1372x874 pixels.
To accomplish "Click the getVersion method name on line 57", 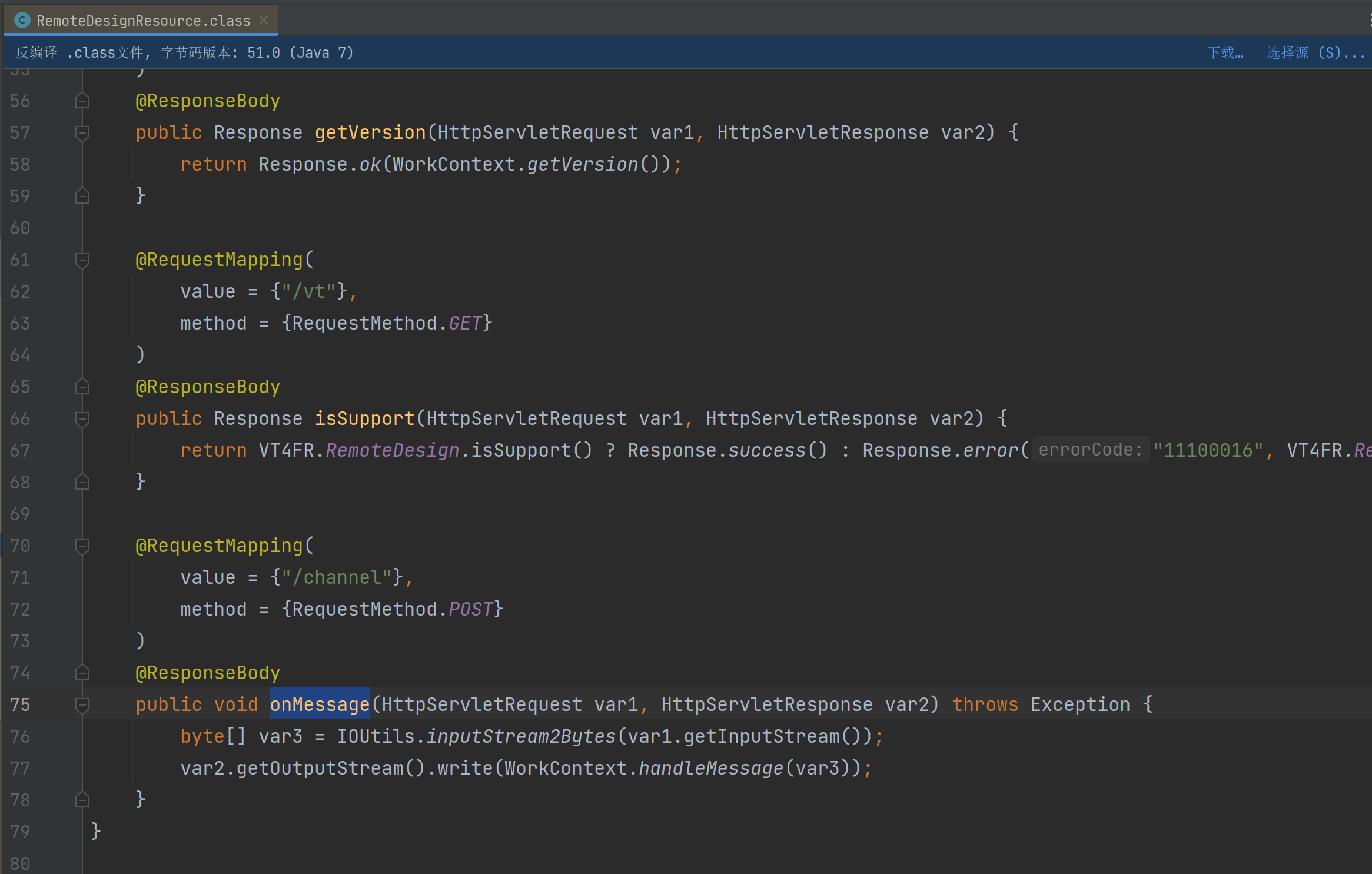I will (370, 132).
